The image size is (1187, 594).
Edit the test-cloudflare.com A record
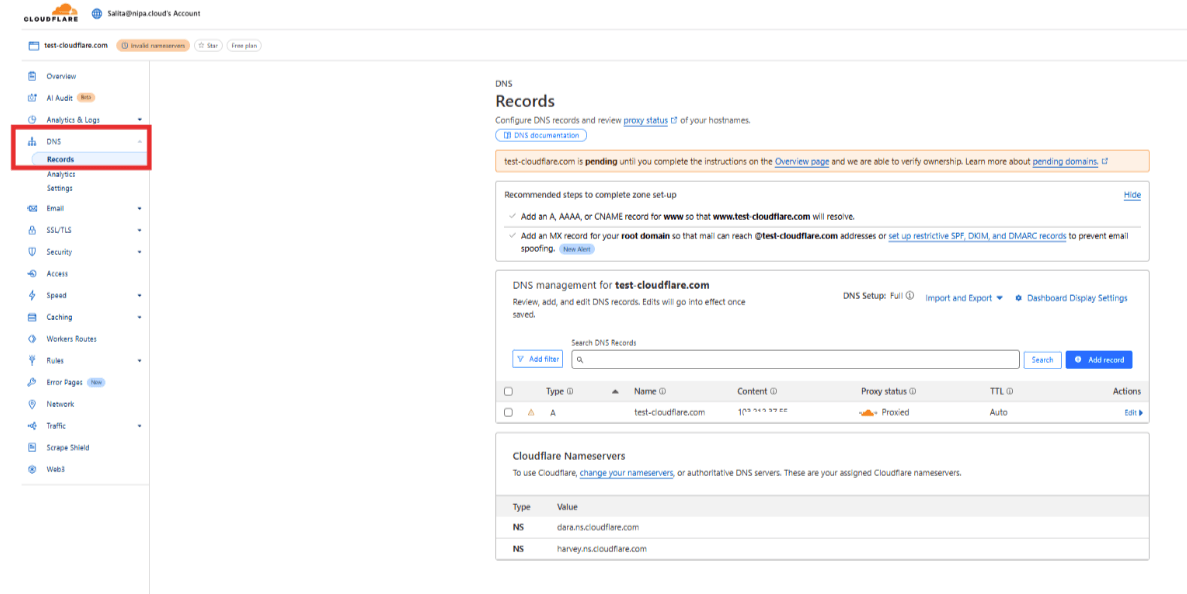[1133, 412]
